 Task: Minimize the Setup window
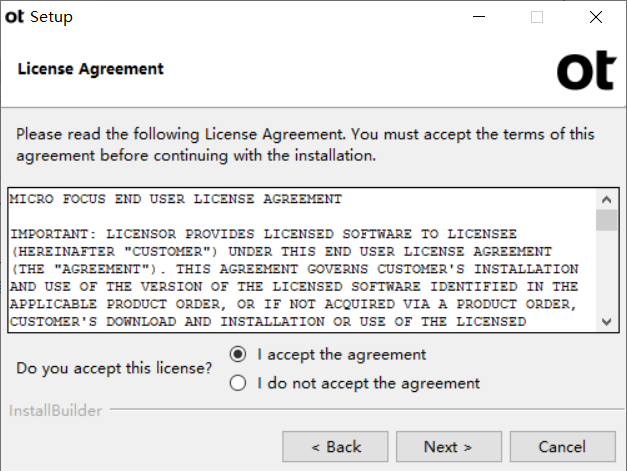(479, 17)
